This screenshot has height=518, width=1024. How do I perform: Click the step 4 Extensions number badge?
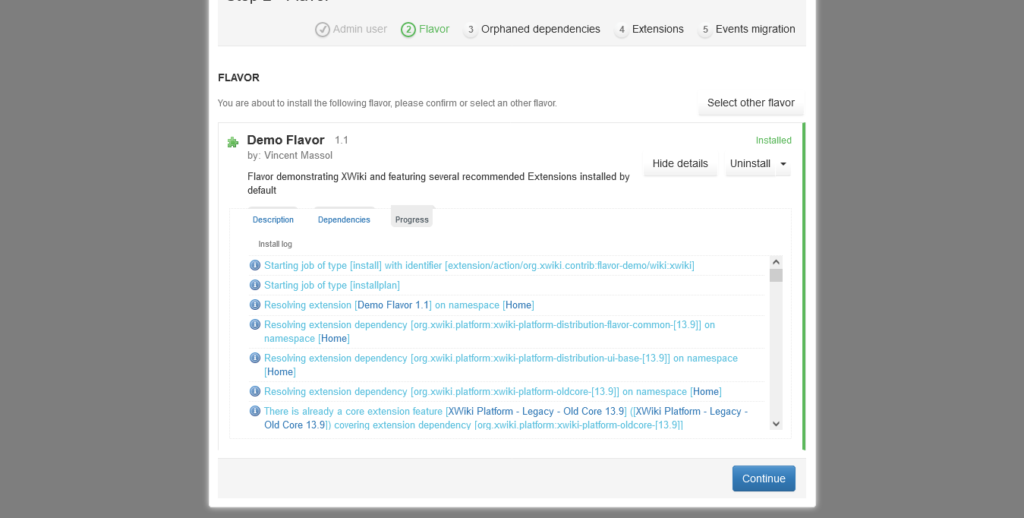[x=621, y=30]
